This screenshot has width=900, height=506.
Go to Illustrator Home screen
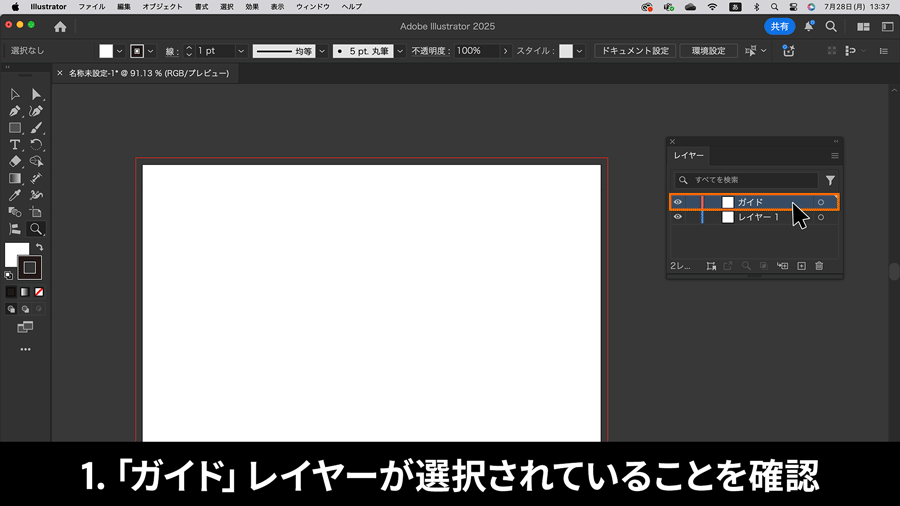[x=60, y=26]
